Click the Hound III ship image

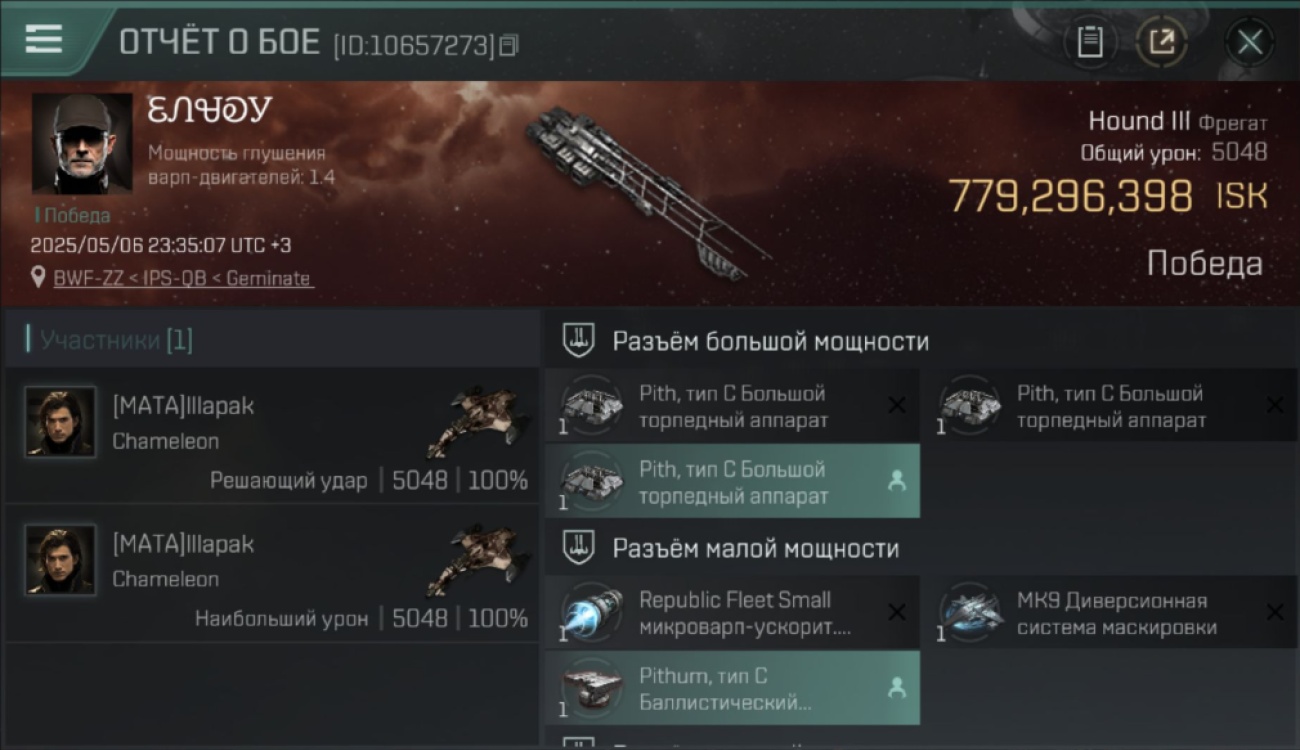point(648,192)
